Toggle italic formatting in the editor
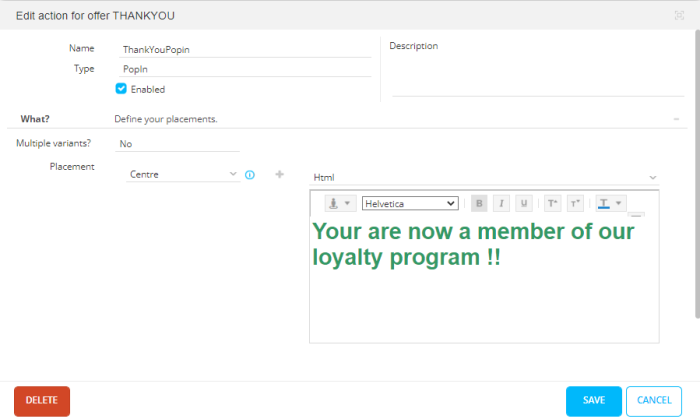Viewport: 700px width, 419px height. (x=501, y=203)
